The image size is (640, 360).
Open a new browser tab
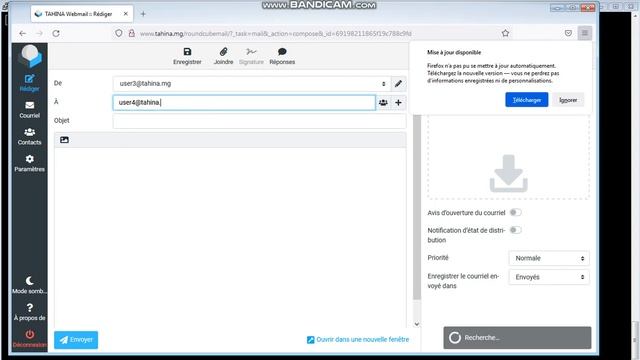click(x=143, y=14)
